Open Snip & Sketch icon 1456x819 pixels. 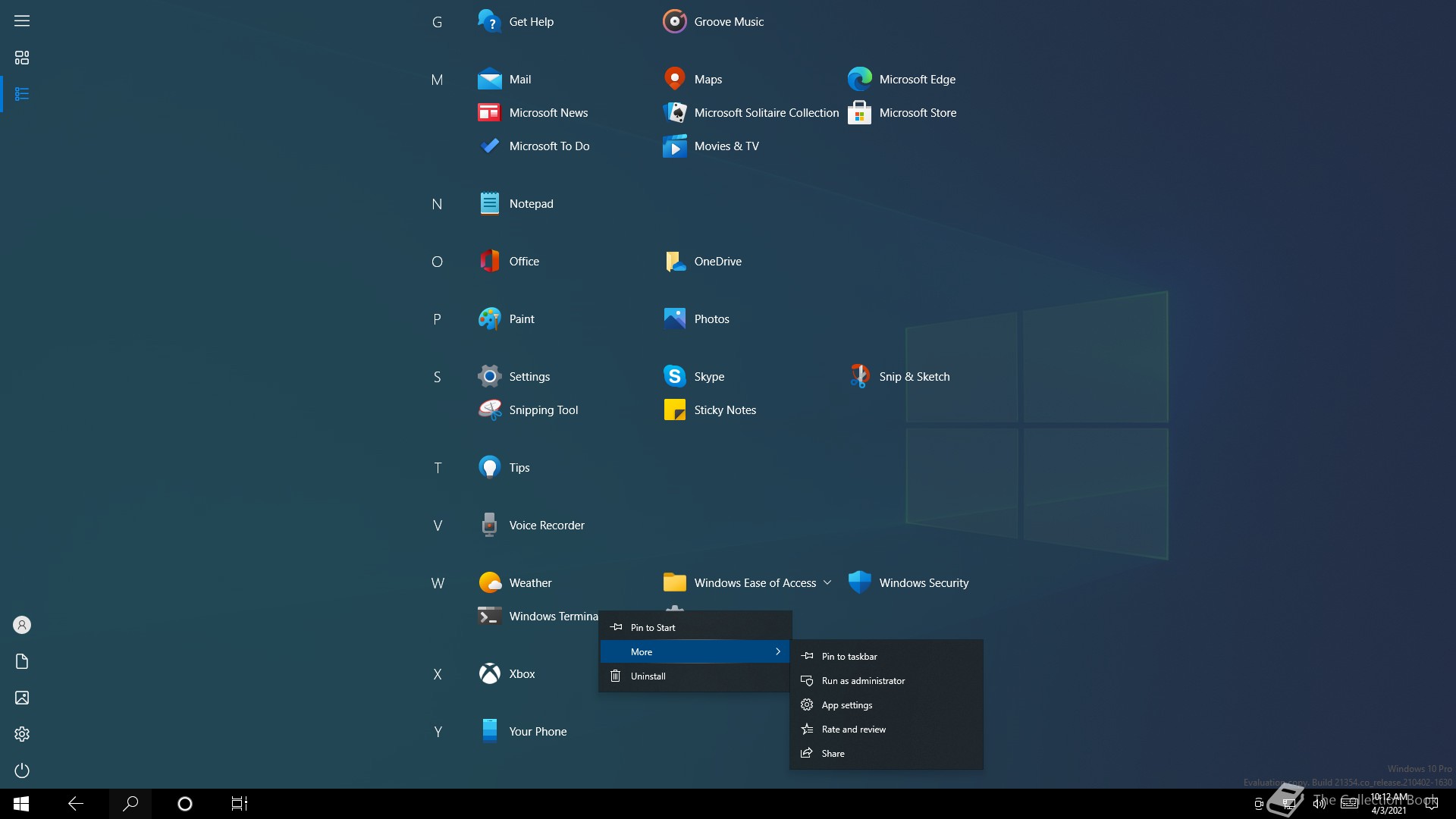click(859, 376)
